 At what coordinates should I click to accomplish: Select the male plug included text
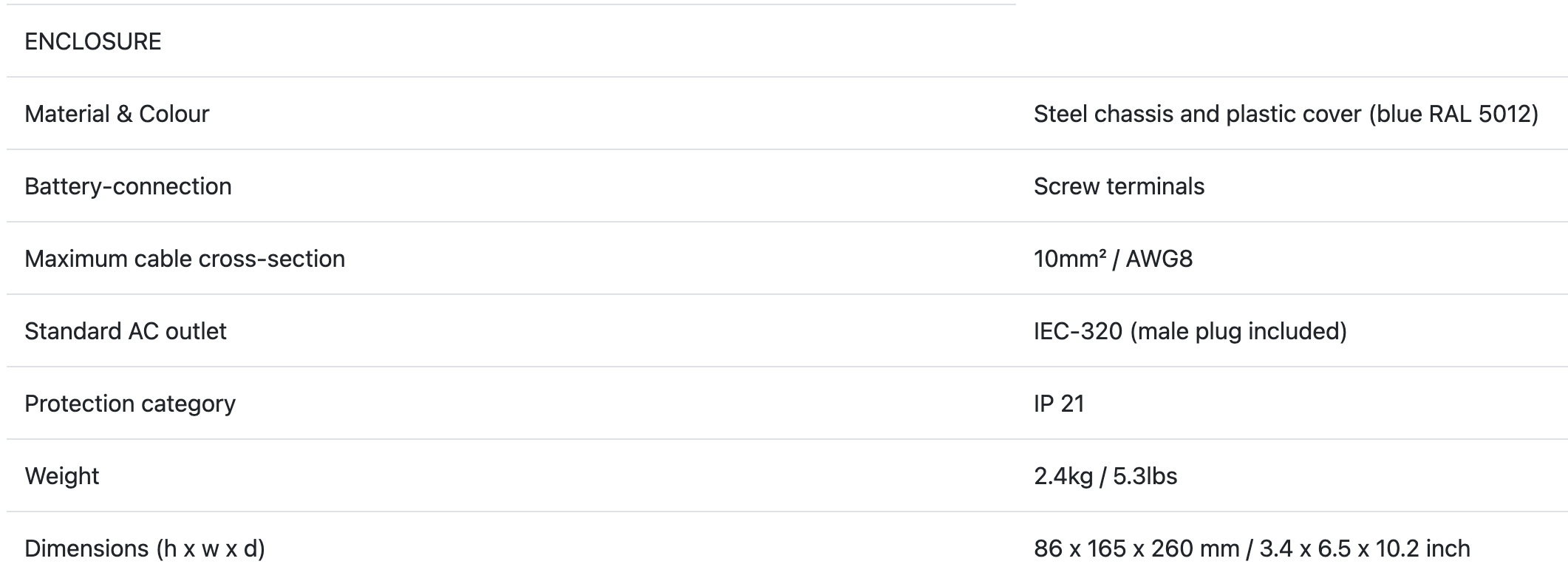click(1238, 331)
